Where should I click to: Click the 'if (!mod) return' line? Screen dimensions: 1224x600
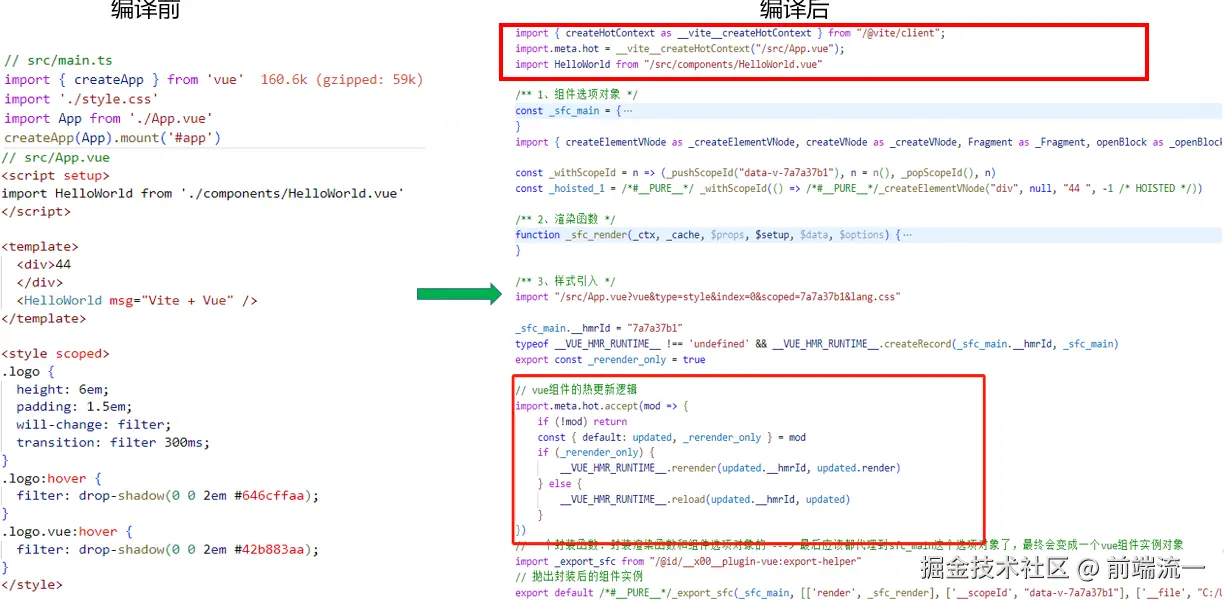click(583, 422)
